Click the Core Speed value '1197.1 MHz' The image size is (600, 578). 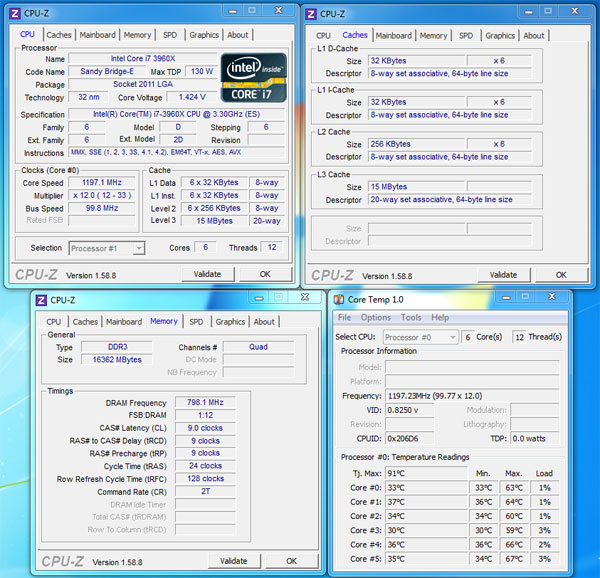[x=102, y=182]
